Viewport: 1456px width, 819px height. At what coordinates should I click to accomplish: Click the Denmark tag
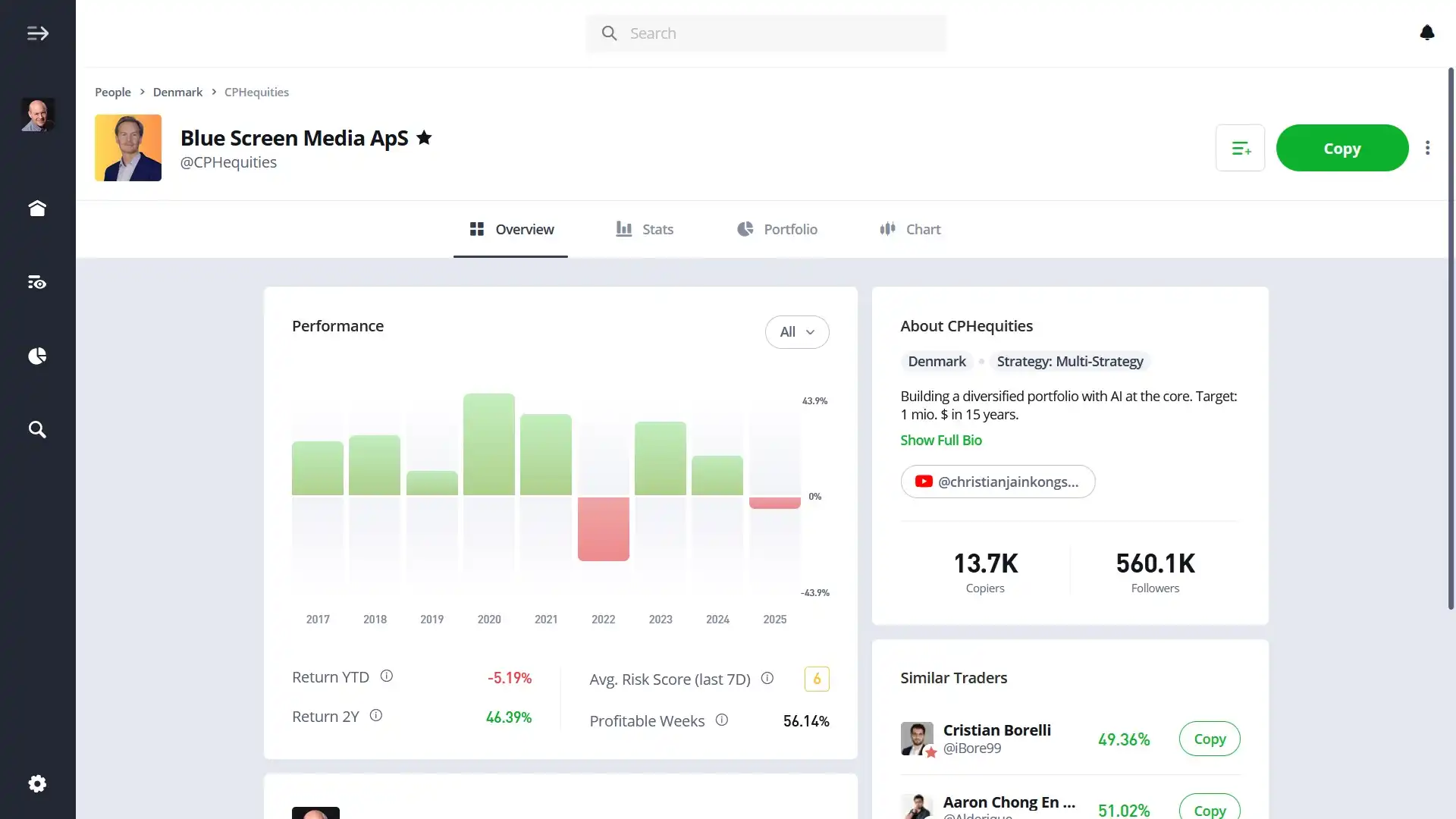tap(937, 362)
